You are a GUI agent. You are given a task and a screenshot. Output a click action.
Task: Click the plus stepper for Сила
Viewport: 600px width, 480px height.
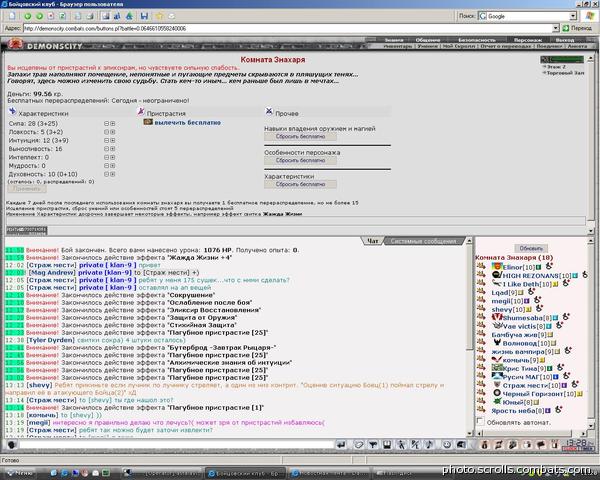point(112,124)
